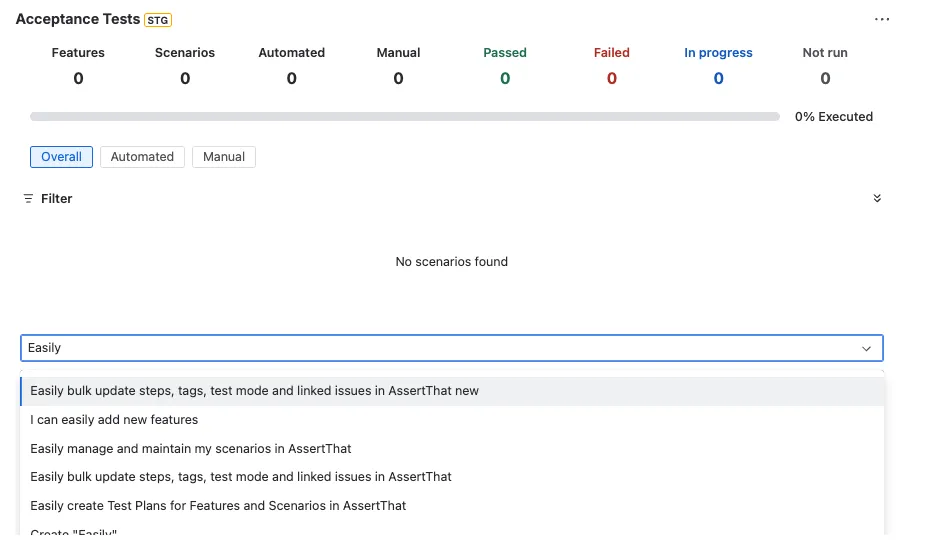The height and width of the screenshot is (559, 926).
Task: Click the Not run label
Action: coord(825,53)
